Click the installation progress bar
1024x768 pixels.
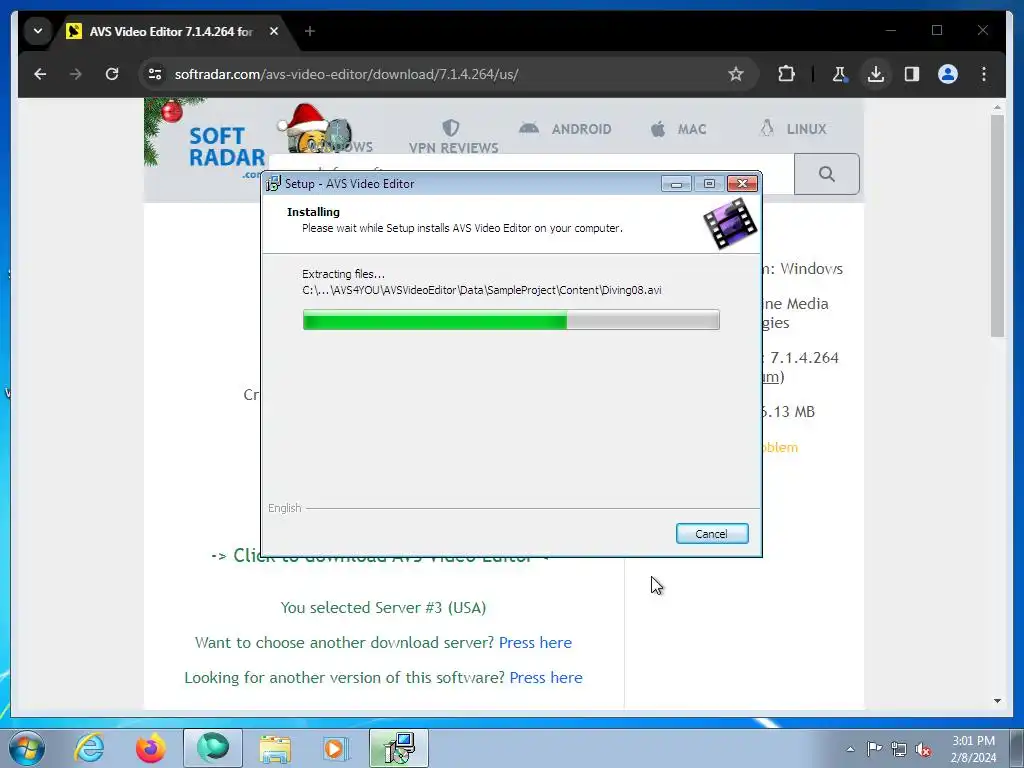click(511, 320)
